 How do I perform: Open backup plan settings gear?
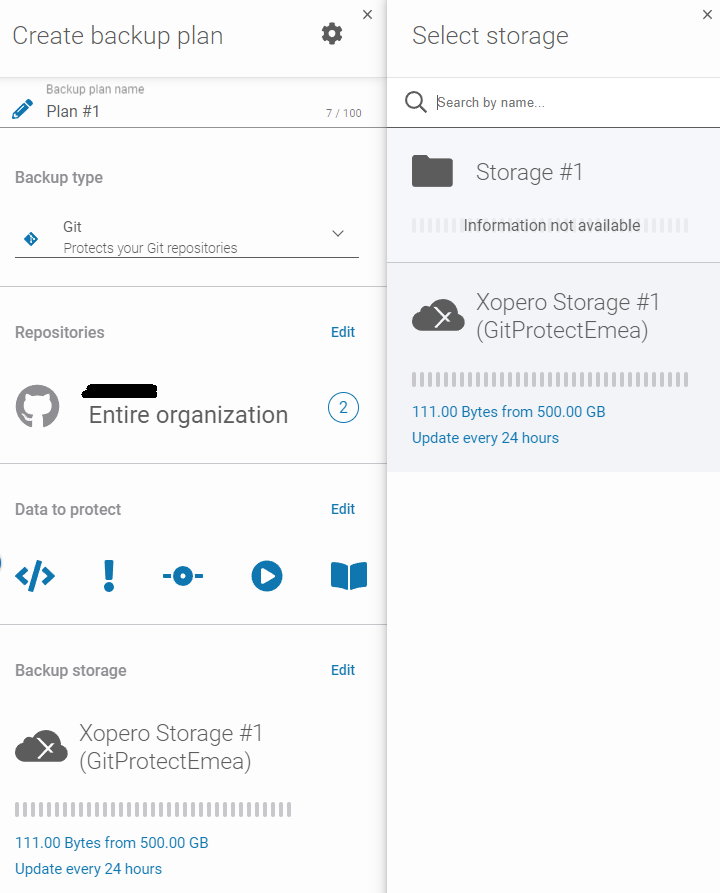pos(332,34)
